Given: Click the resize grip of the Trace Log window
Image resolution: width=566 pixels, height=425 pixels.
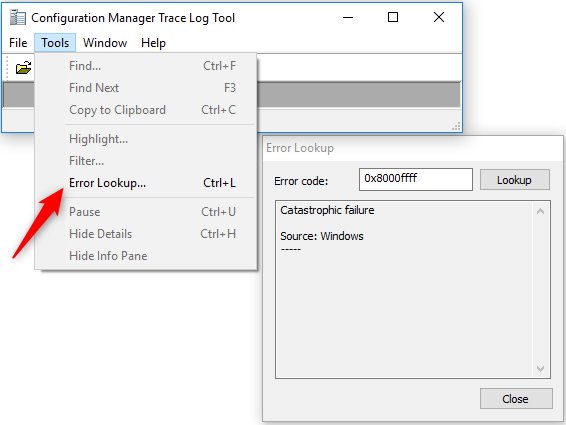Looking at the screenshot, I should (x=456, y=126).
